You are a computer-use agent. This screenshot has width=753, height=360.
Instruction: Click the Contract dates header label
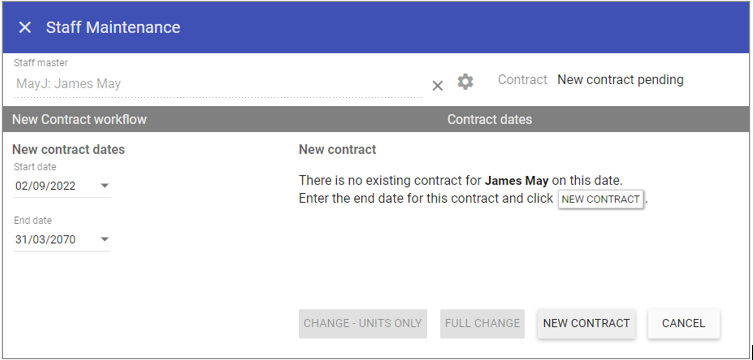point(489,120)
